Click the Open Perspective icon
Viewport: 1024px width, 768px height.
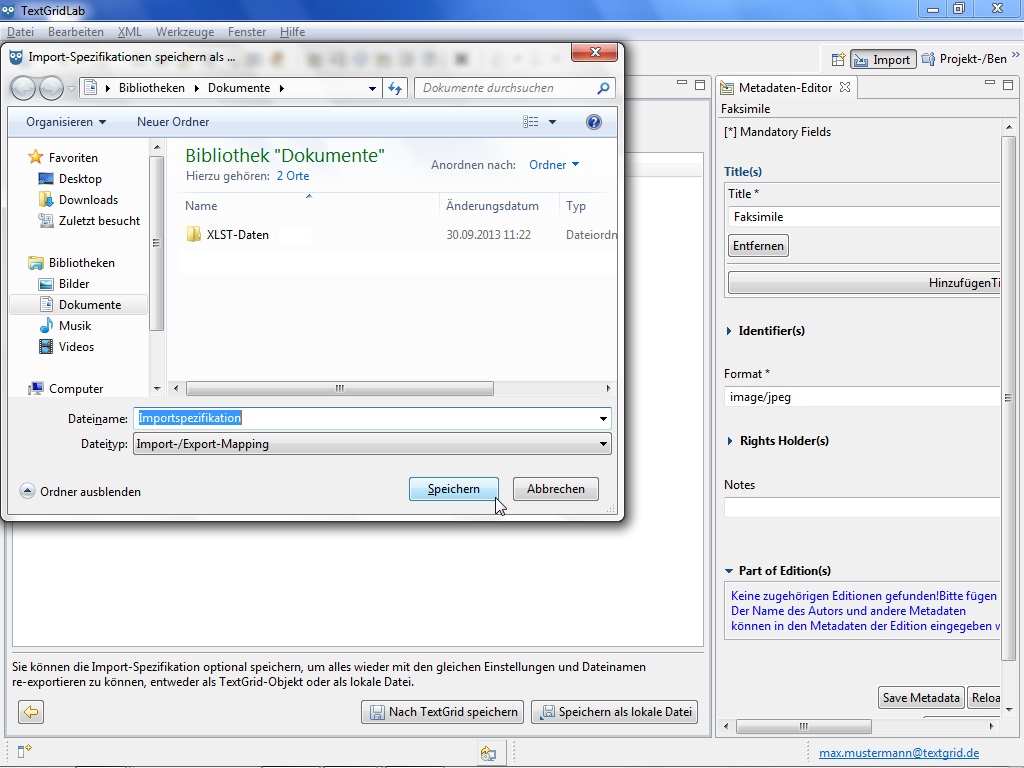[x=838, y=59]
